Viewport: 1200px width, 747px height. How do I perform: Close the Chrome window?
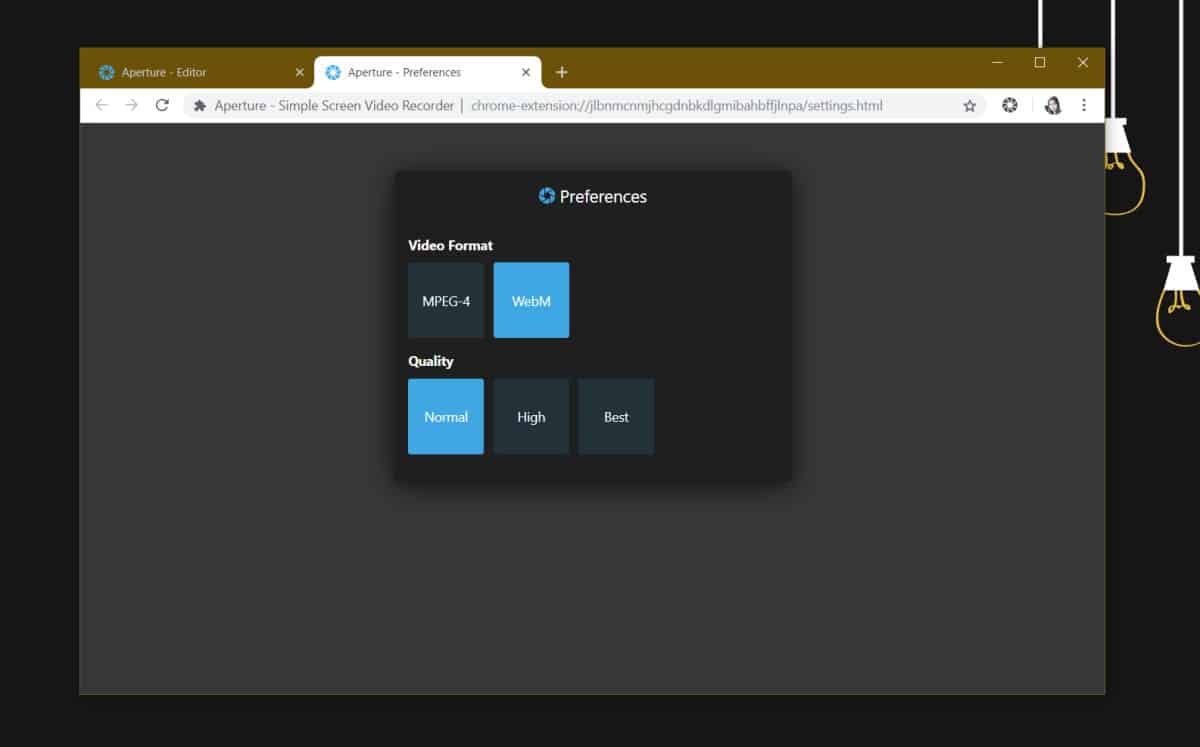(x=1083, y=62)
